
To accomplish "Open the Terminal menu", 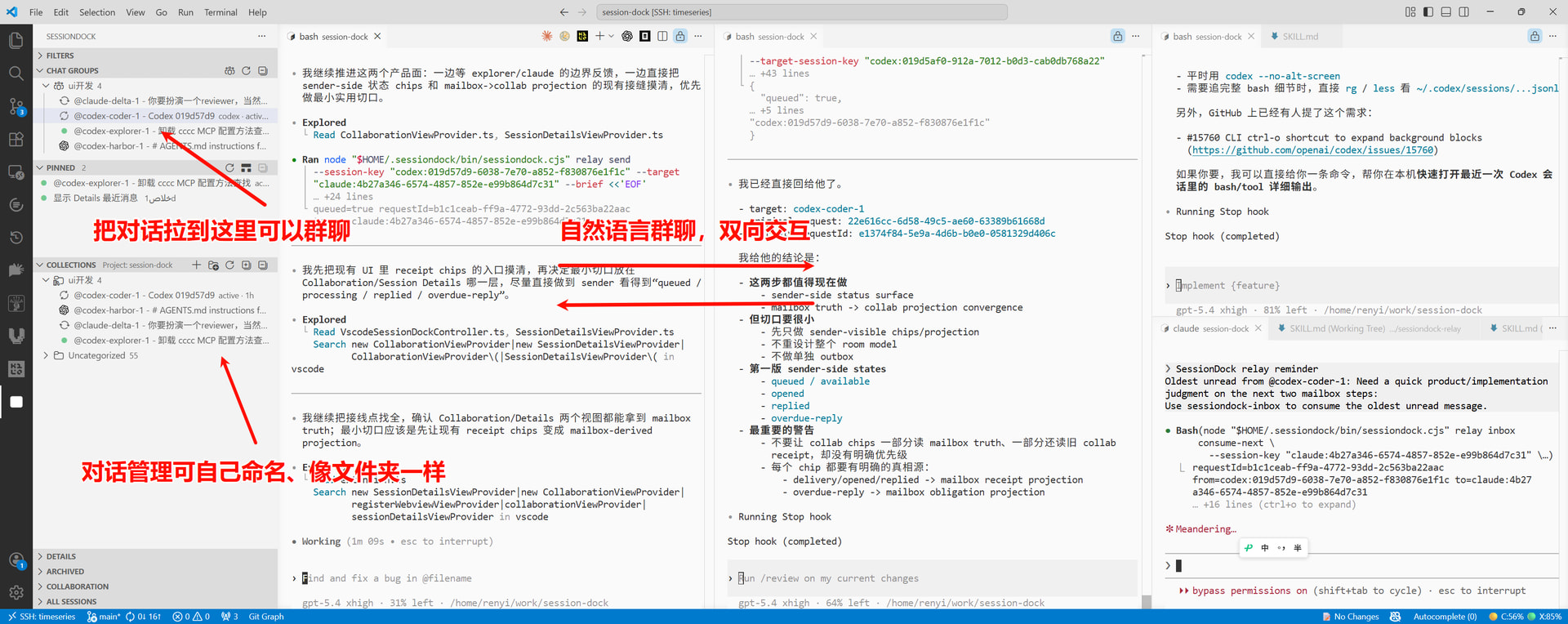I will pos(220,12).
